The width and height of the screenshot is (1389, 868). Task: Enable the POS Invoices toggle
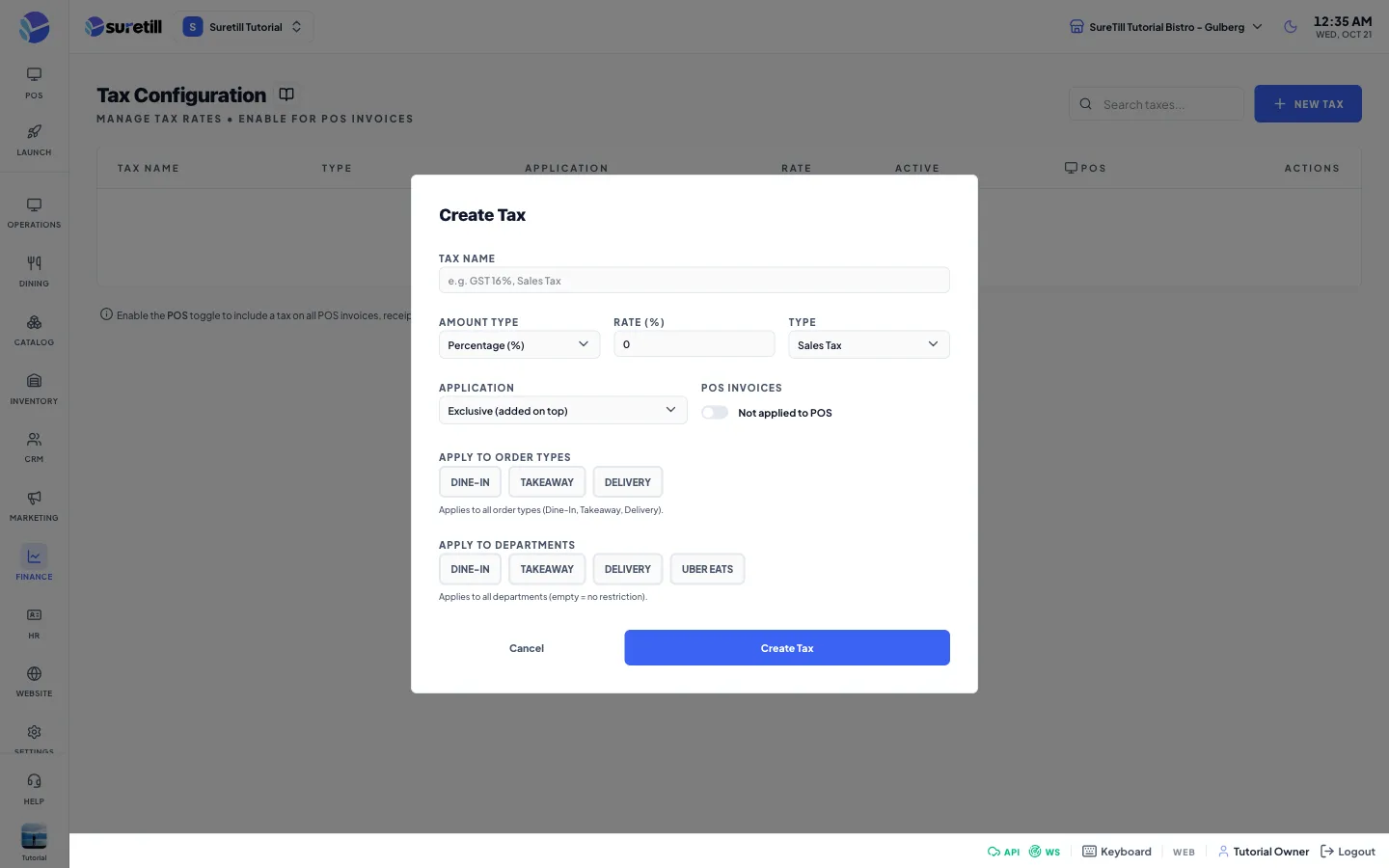click(x=715, y=413)
